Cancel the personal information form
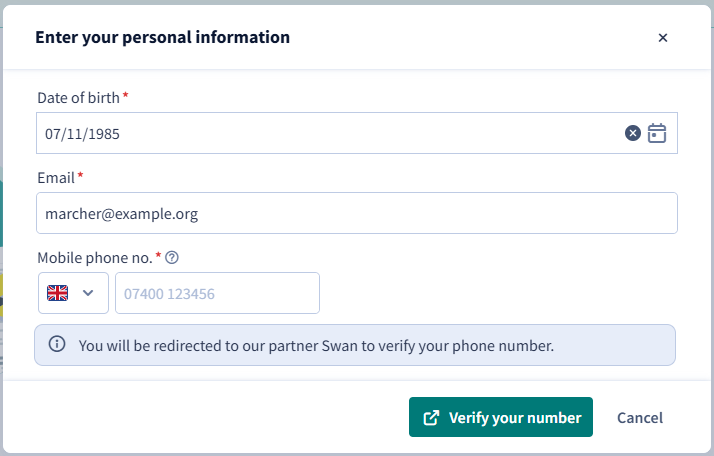This screenshot has height=456, width=714. click(640, 418)
